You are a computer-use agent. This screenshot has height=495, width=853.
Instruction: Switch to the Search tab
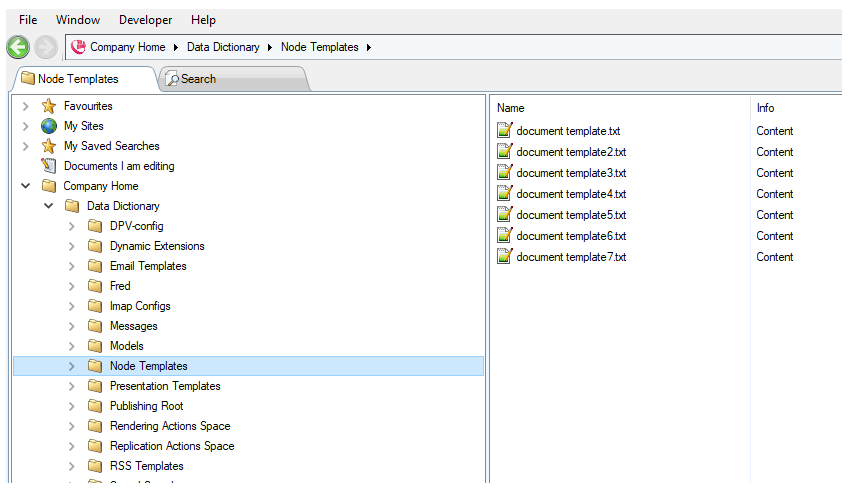pos(234,79)
